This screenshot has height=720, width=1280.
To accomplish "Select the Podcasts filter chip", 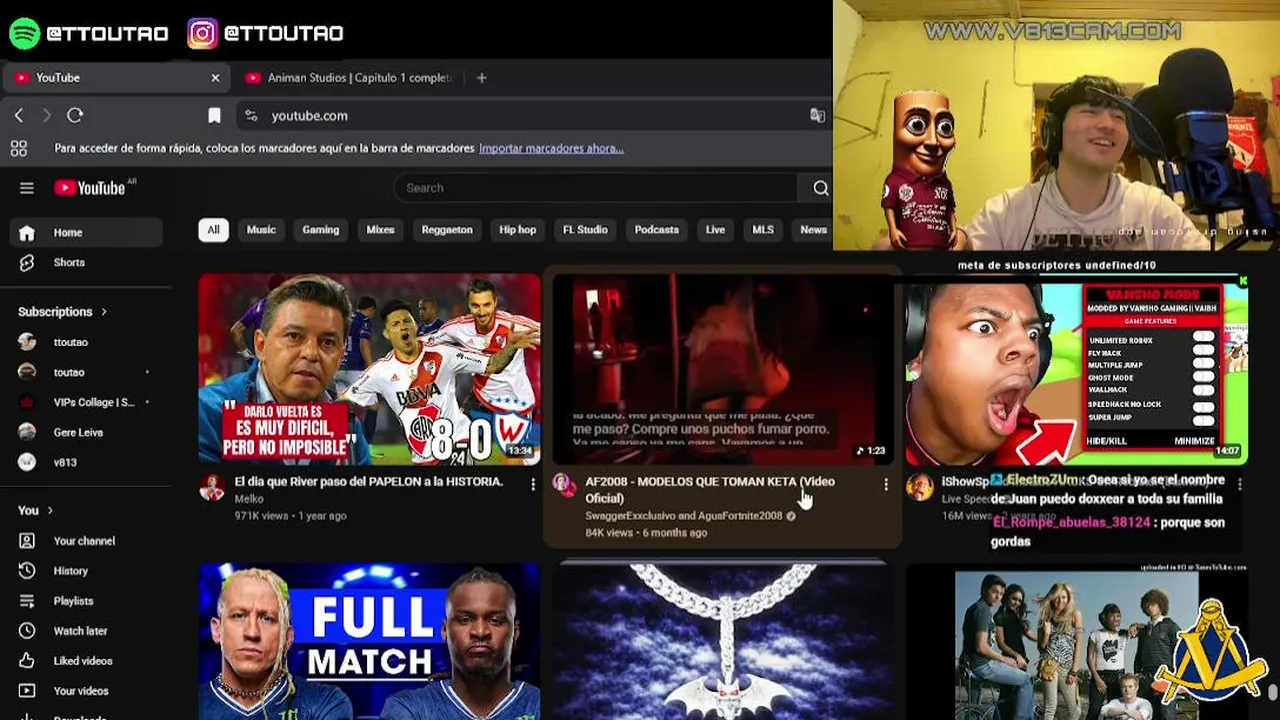I will 656,230.
